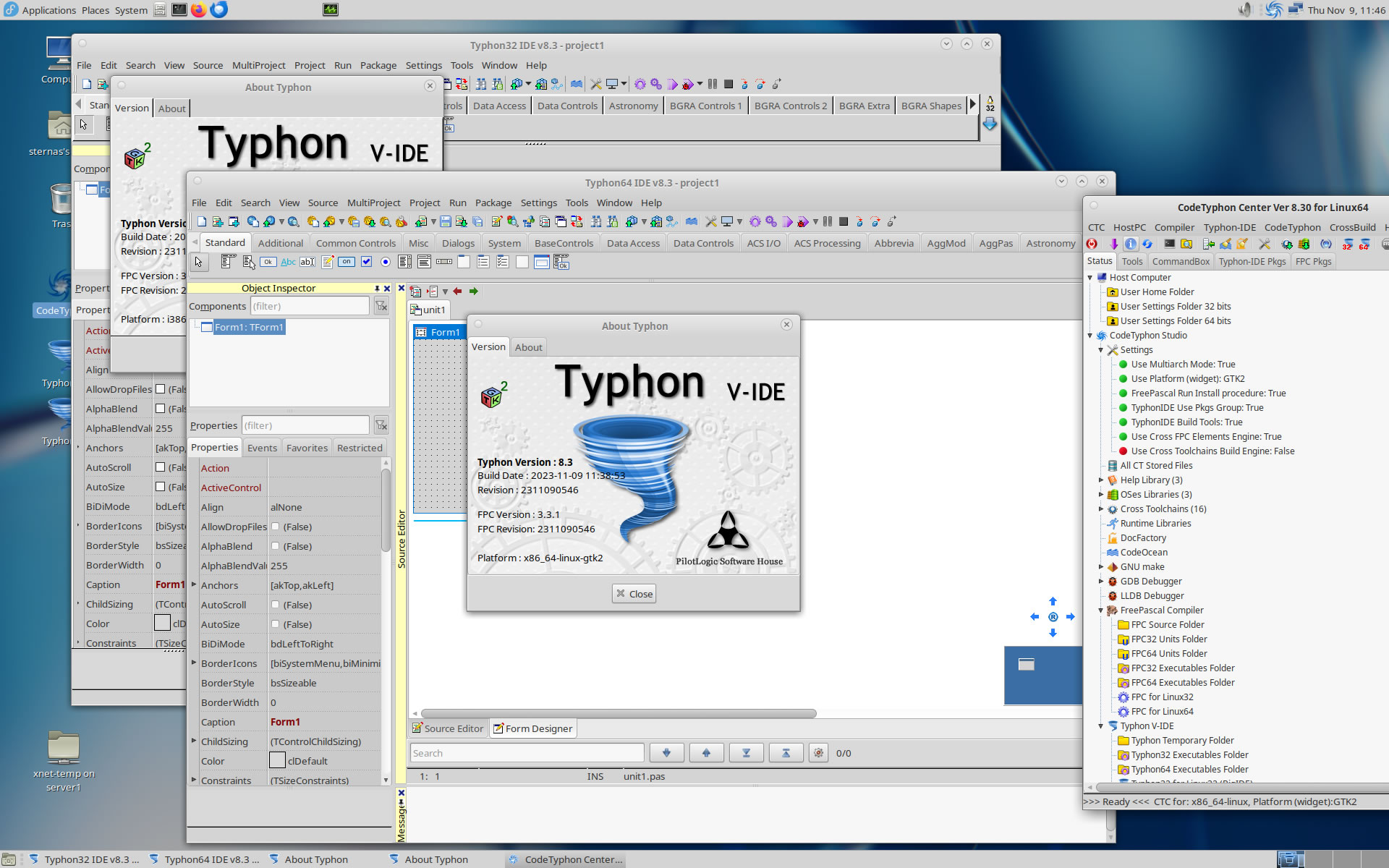Switch to Events tab in Object Inspector

point(262,448)
